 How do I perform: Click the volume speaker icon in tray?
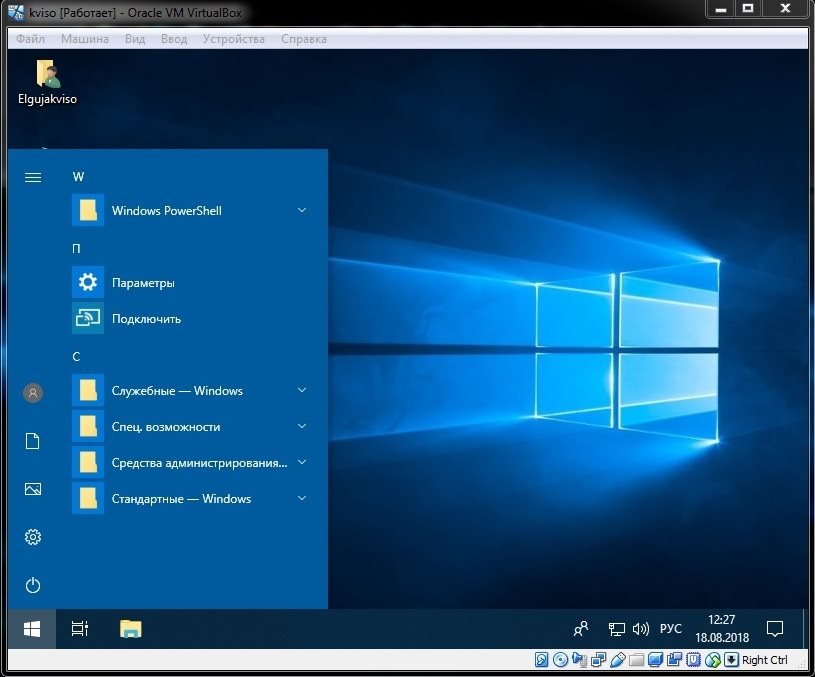(x=640, y=629)
